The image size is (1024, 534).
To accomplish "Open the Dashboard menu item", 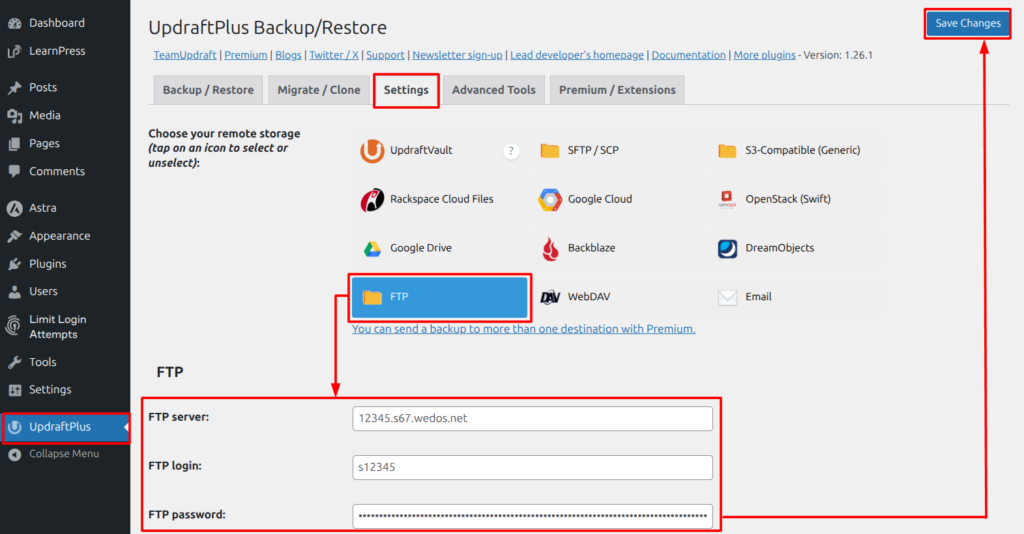I will [x=57, y=23].
